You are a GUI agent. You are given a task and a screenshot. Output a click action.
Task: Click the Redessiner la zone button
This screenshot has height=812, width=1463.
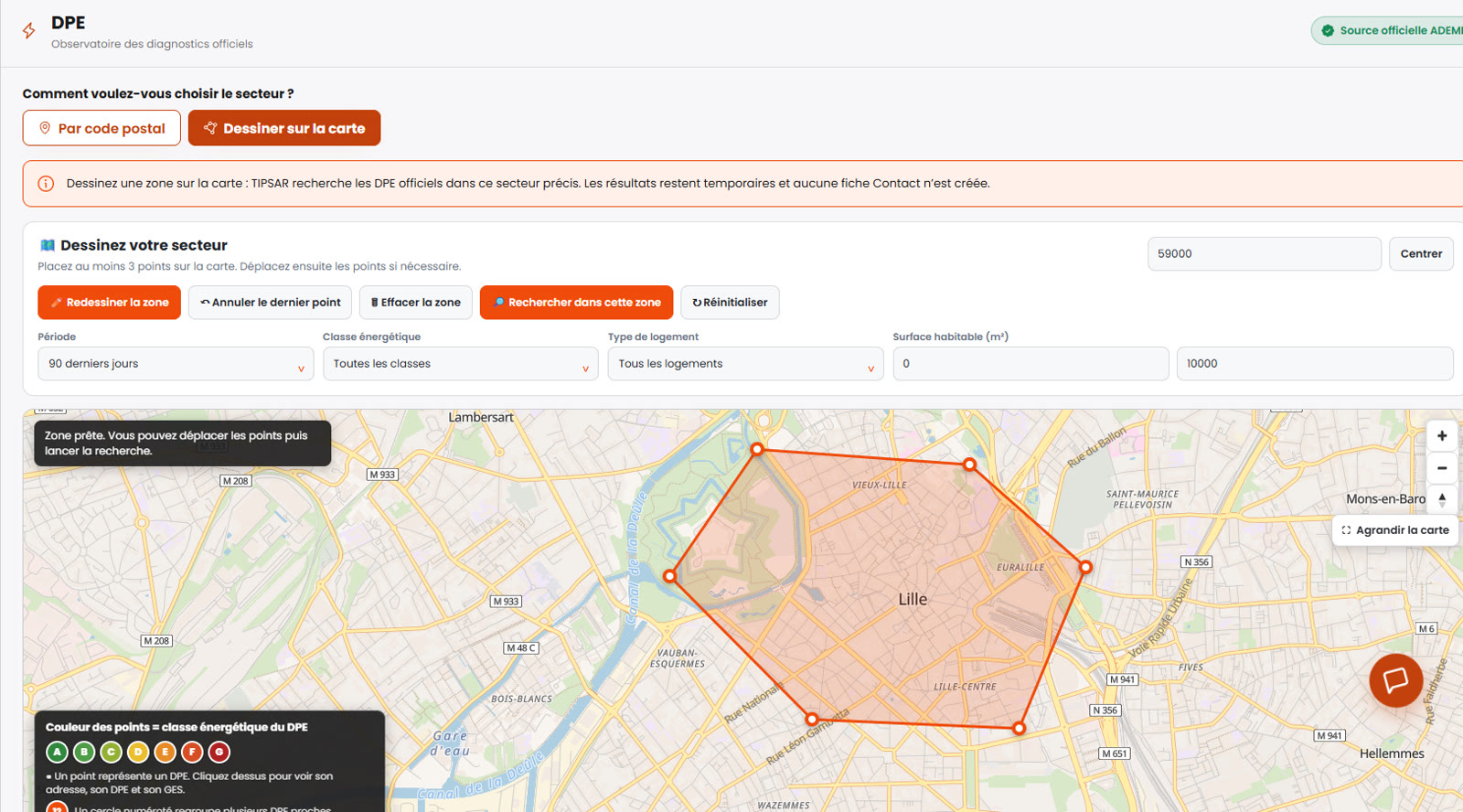pyautogui.click(x=109, y=303)
